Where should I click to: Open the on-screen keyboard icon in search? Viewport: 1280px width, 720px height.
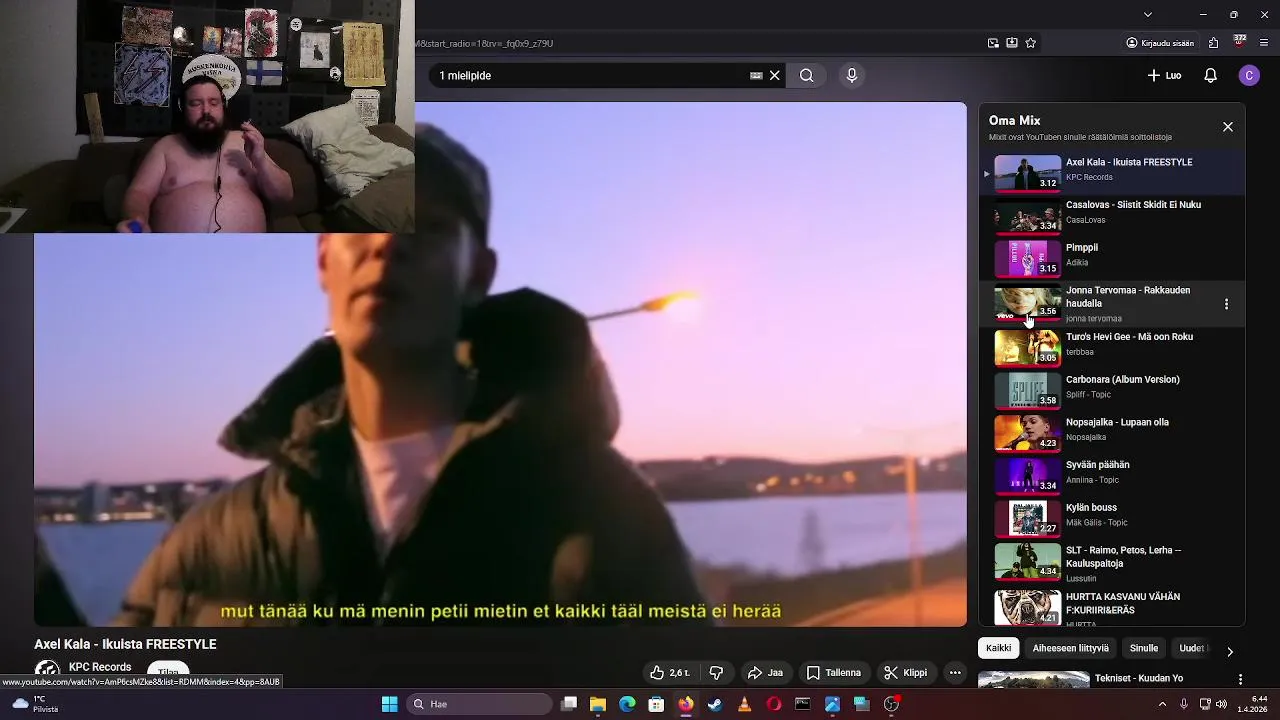coord(756,75)
